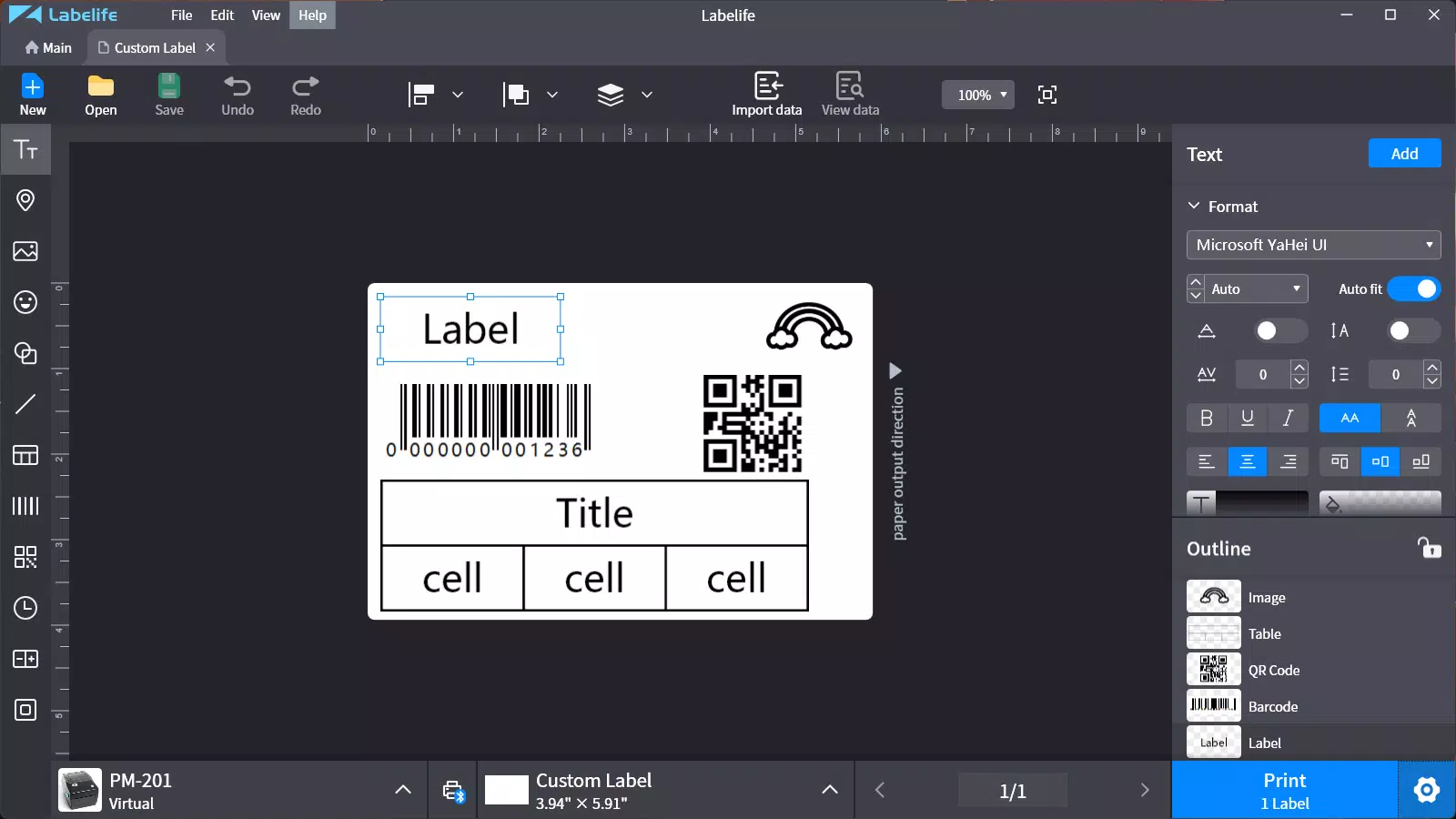1456x819 pixels.
Task: Click Print 1 Label button
Action: coord(1284,790)
